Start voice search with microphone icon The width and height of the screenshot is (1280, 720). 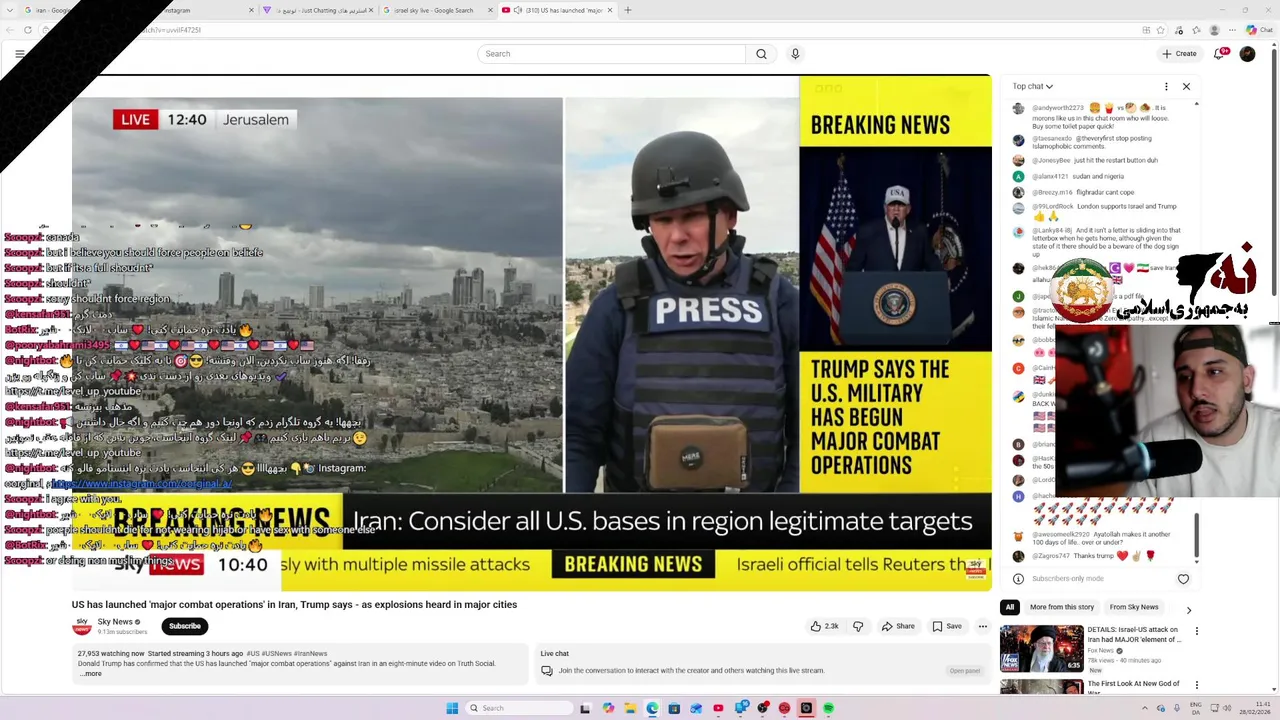point(795,54)
